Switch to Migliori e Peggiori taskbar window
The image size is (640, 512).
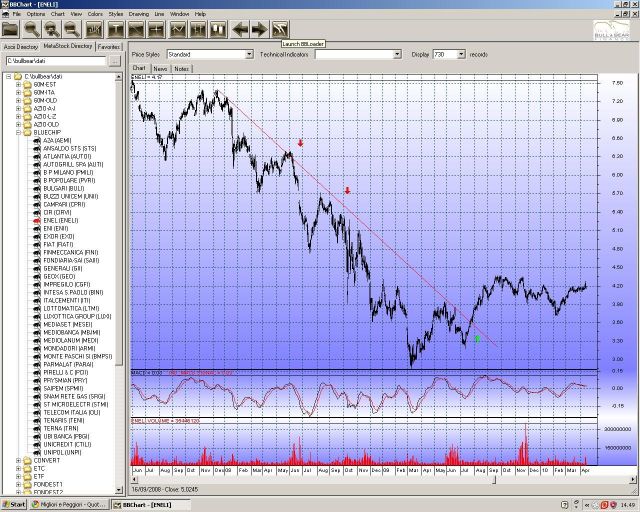pyautogui.click(x=69, y=505)
